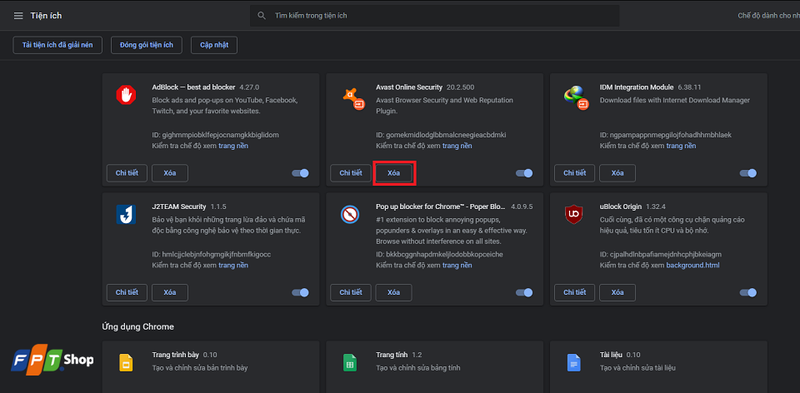Focus the Tìm kiếm trong tiện ích field

point(435,16)
